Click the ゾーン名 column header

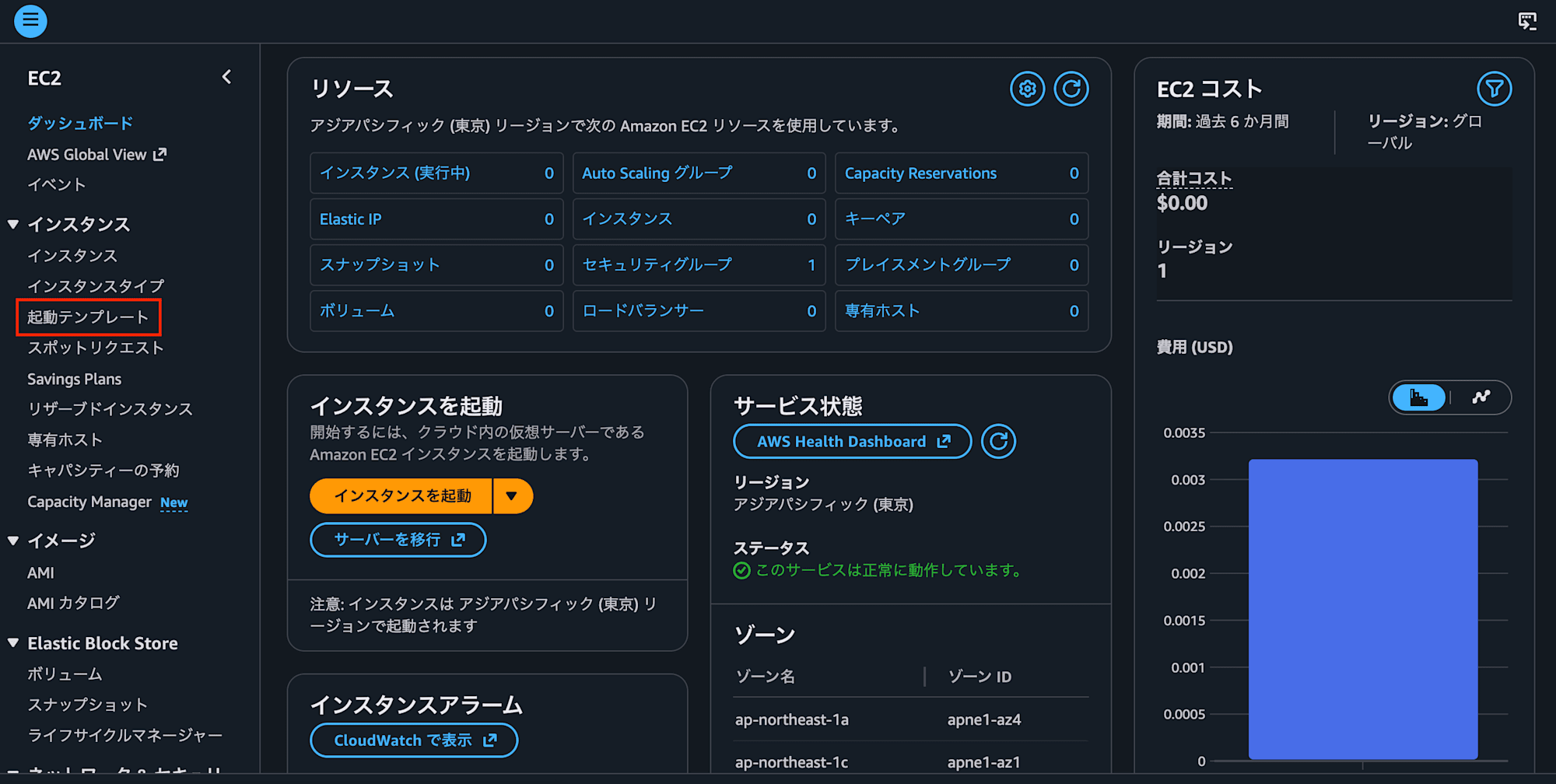tap(766, 677)
